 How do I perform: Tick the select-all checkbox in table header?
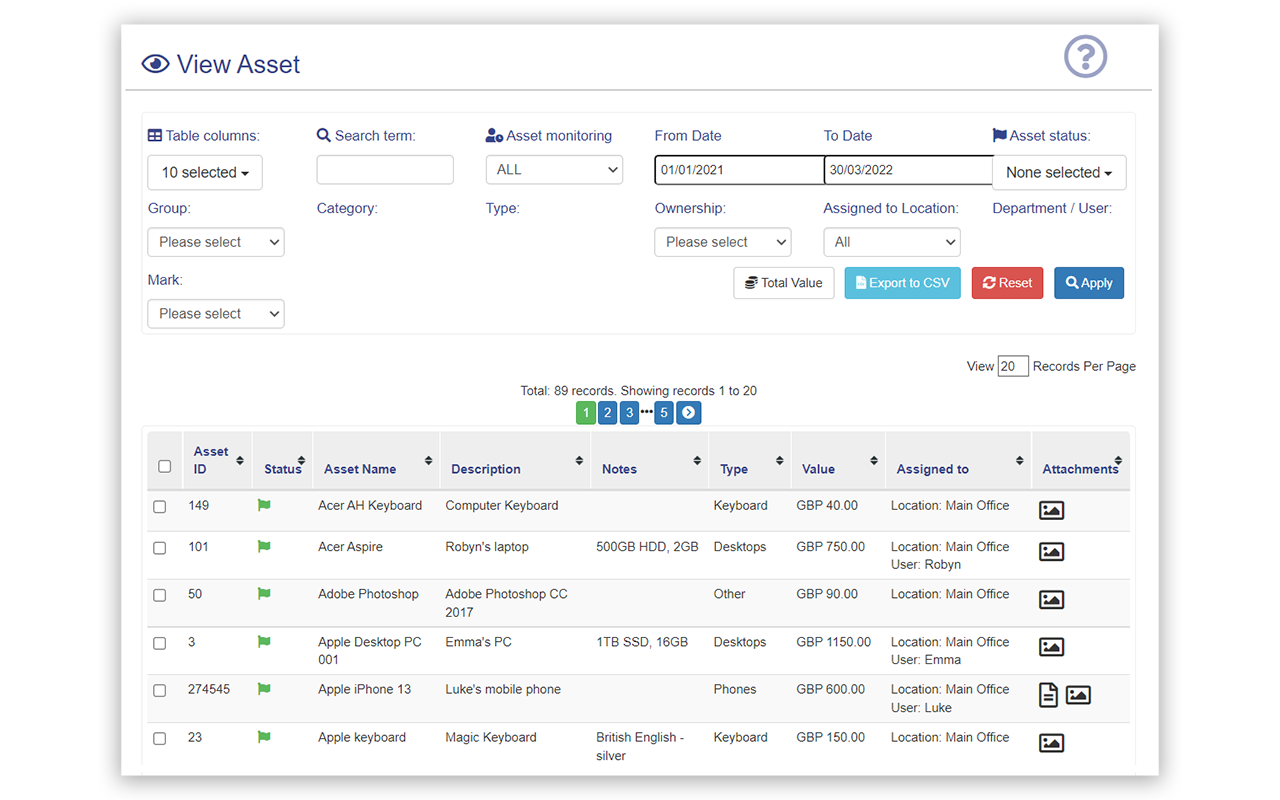point(165,466)
